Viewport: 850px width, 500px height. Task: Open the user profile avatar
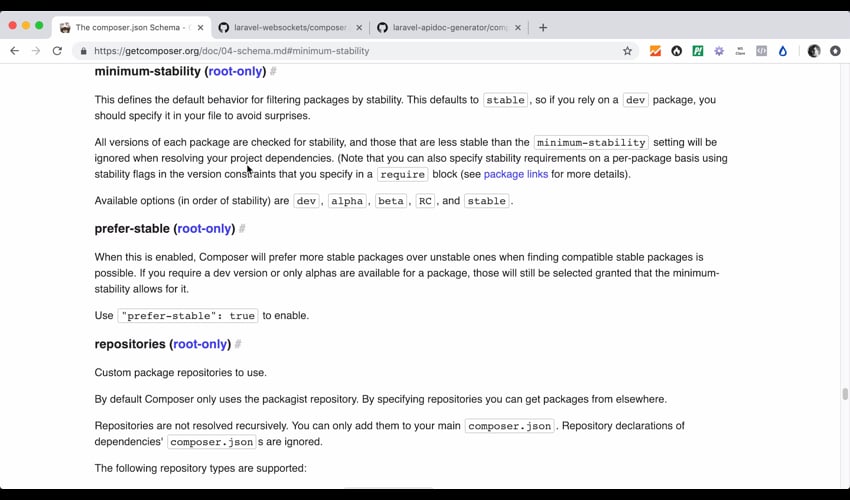814,51
